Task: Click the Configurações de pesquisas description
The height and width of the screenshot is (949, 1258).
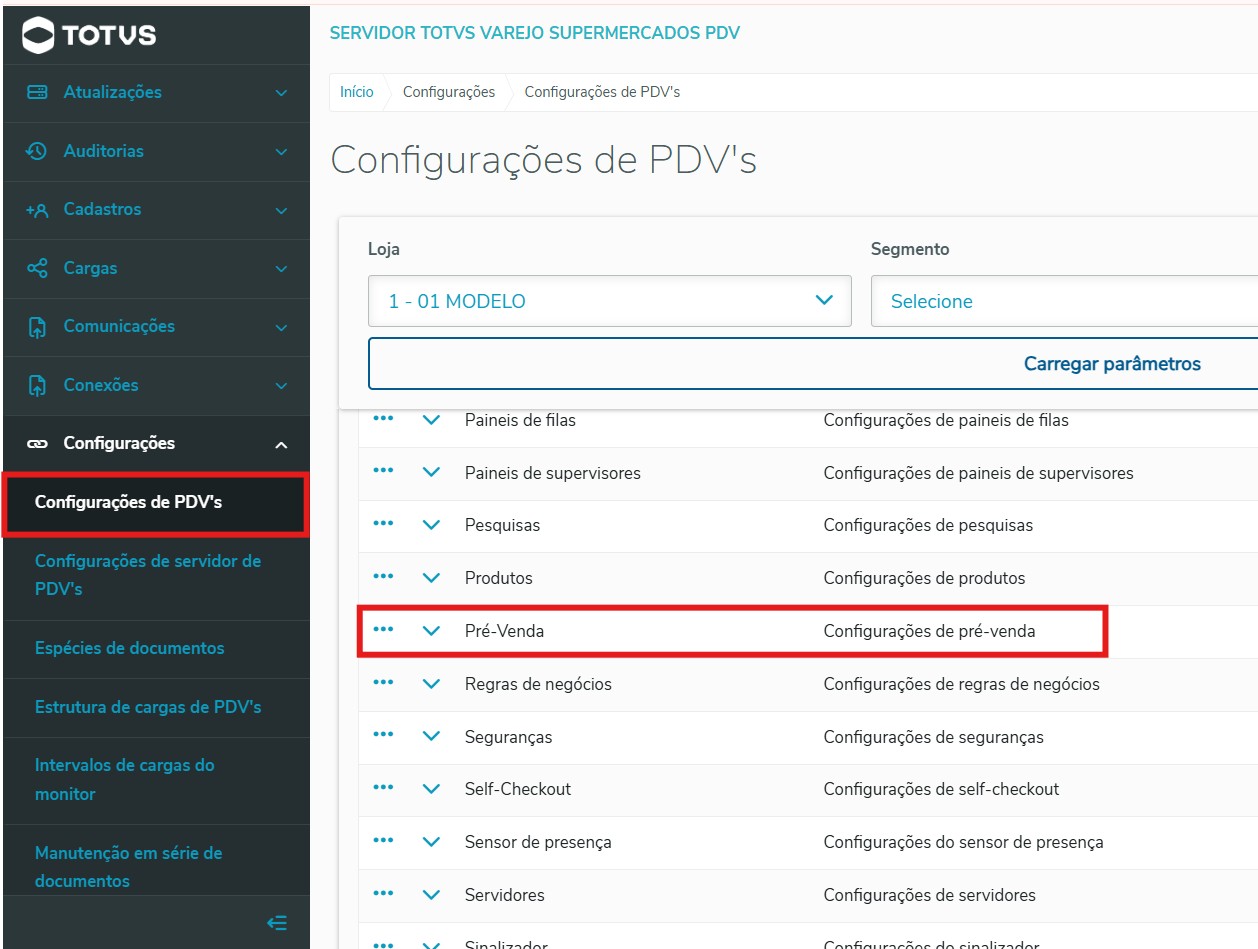Action: pos(928,525)
